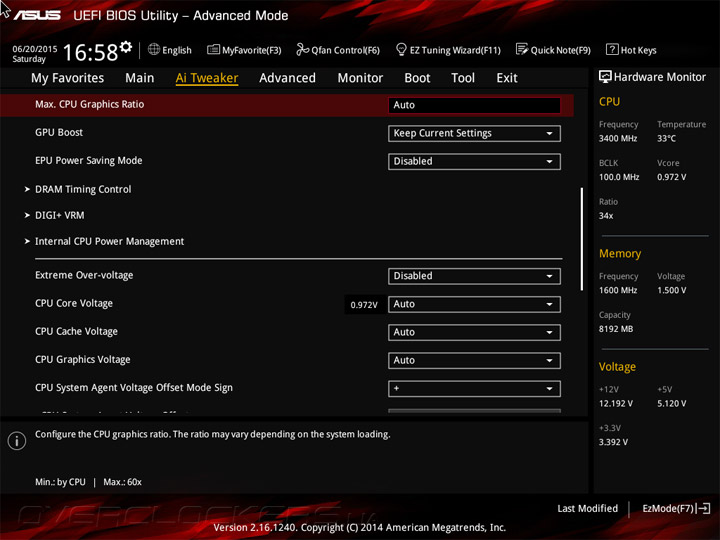Click the Qfan Control fan icon
Image resolution: width=720 pixels, height=540 pixels.
click(x=302, y=49)
